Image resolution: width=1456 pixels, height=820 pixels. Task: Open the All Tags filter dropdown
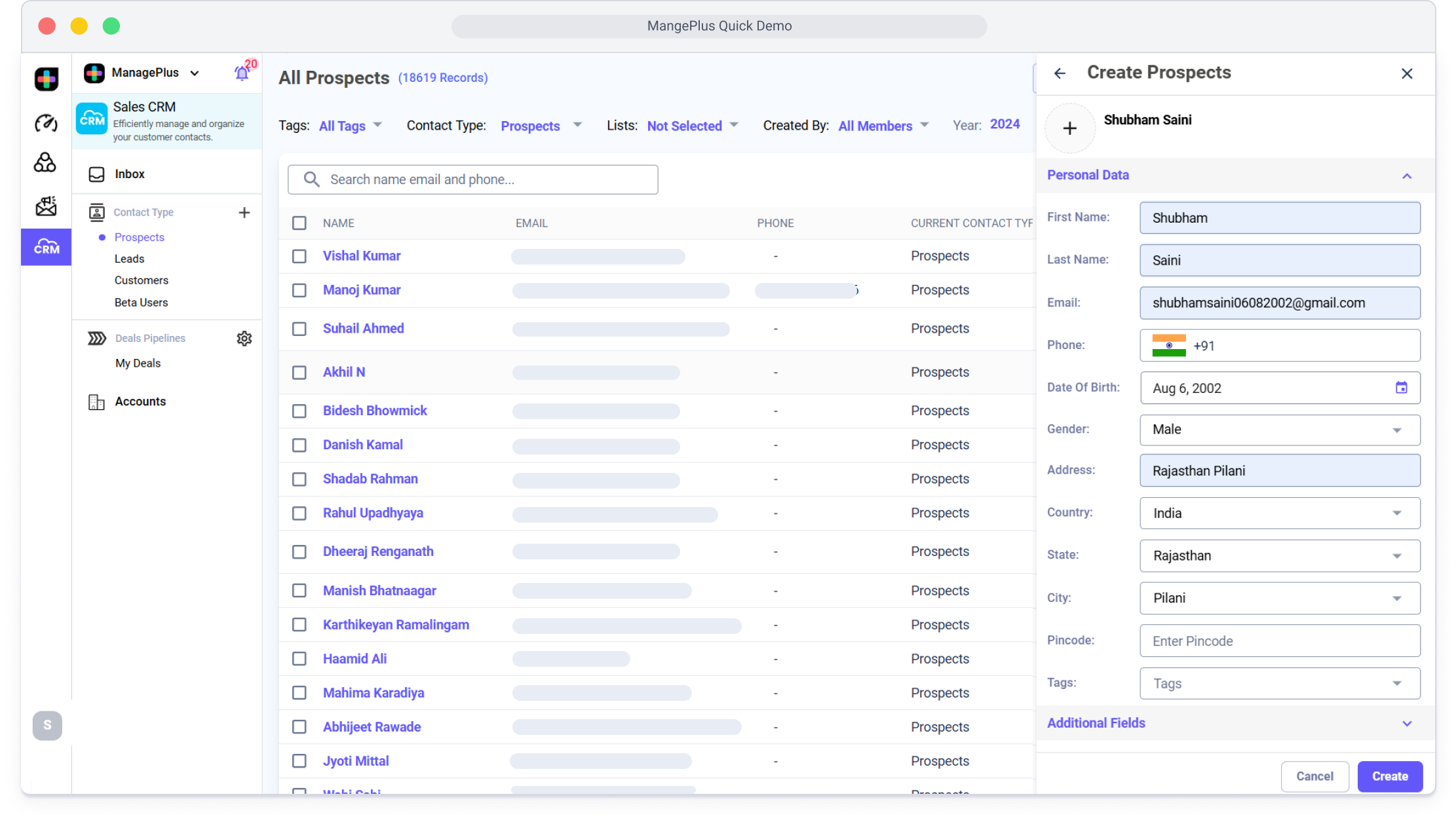pyautogui.click(x=350, y=126)
